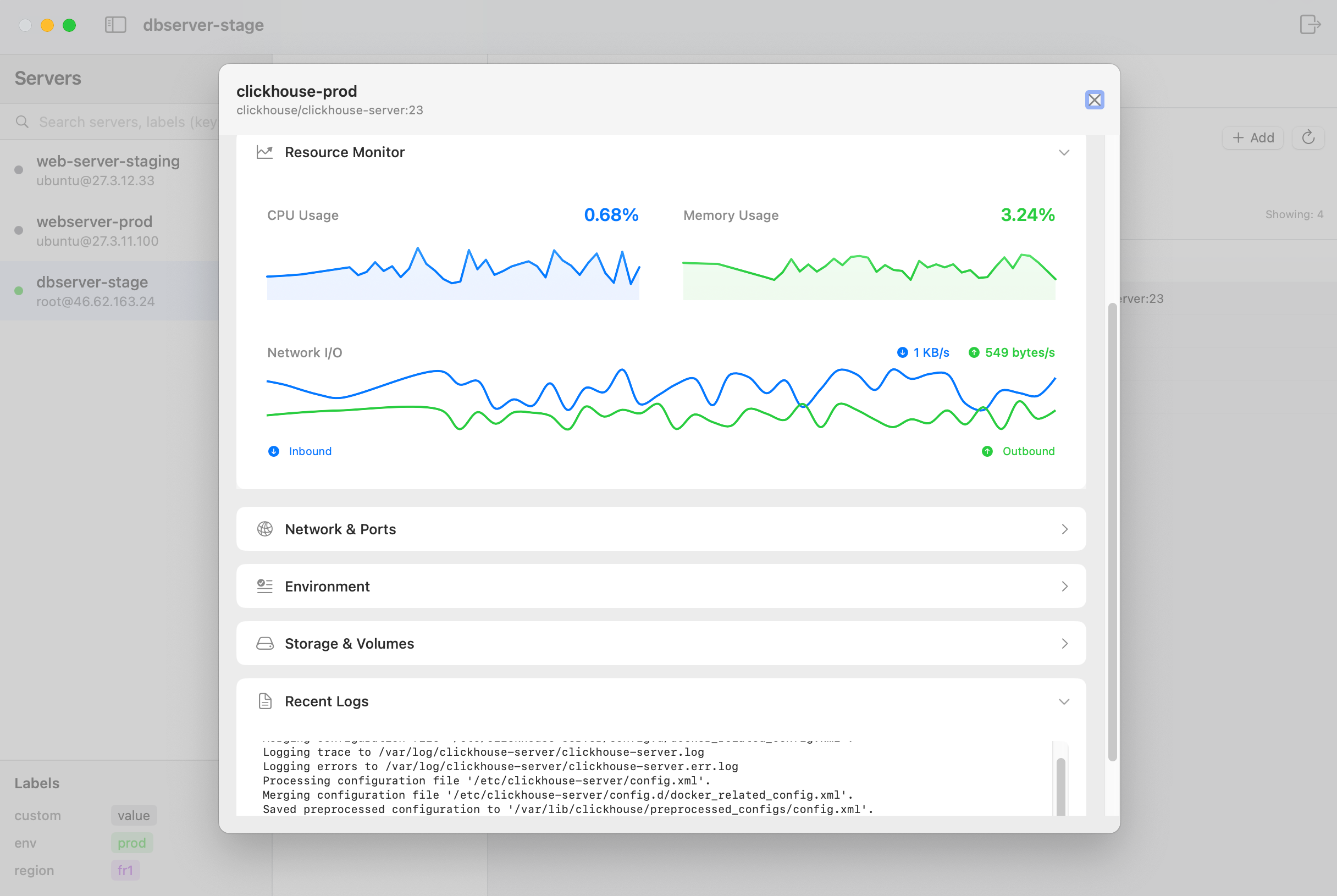Click the Inbound legend arrow icon
Viewport: 1337px width, 896px height.
(274, 451)
